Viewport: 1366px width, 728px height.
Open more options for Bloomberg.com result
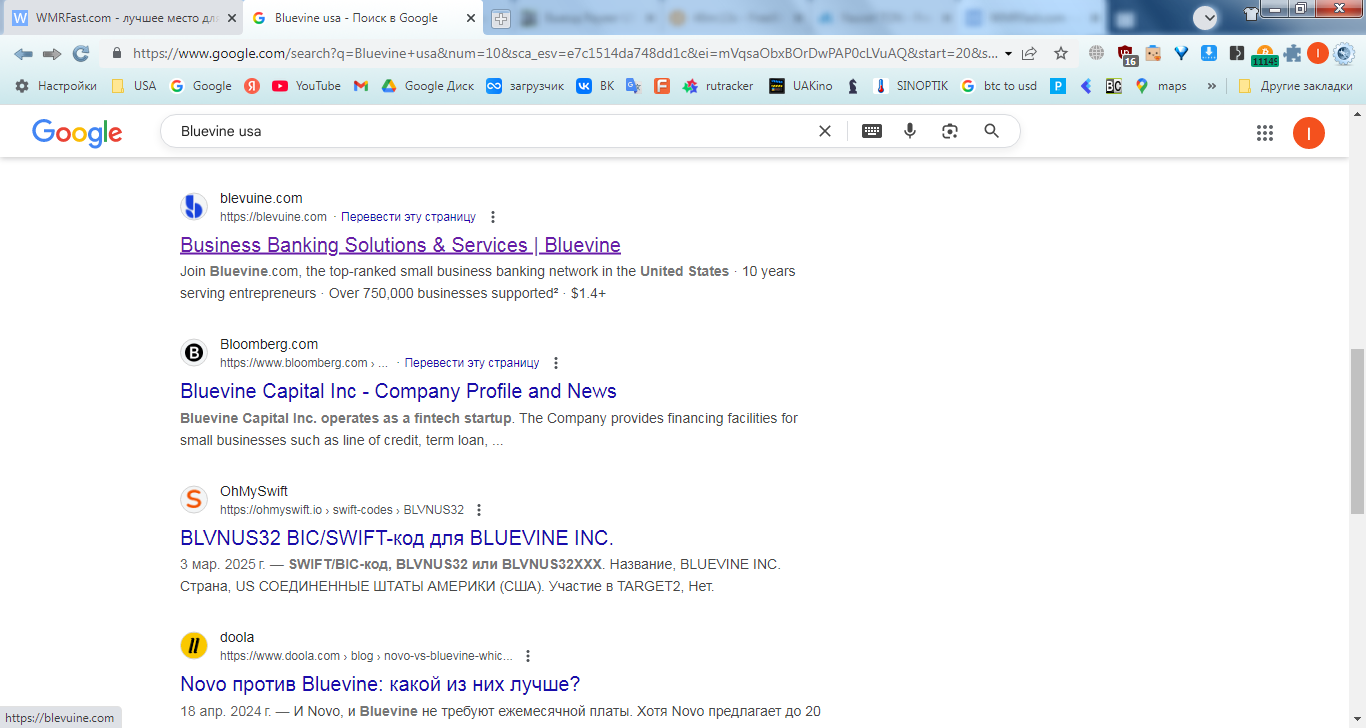point(556,363)
